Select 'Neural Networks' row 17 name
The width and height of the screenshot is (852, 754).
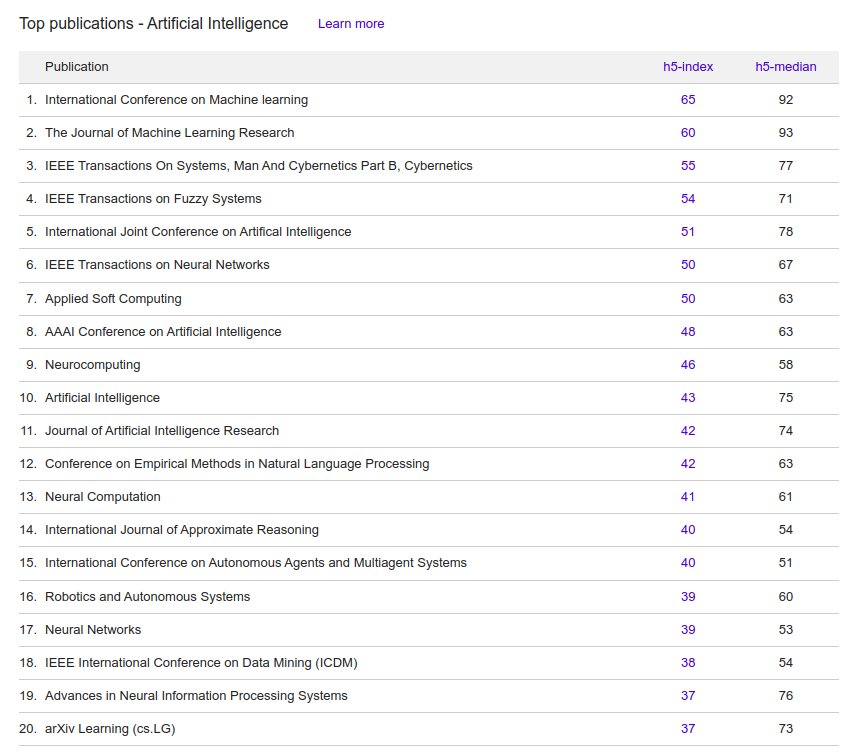tap(93, 630)
